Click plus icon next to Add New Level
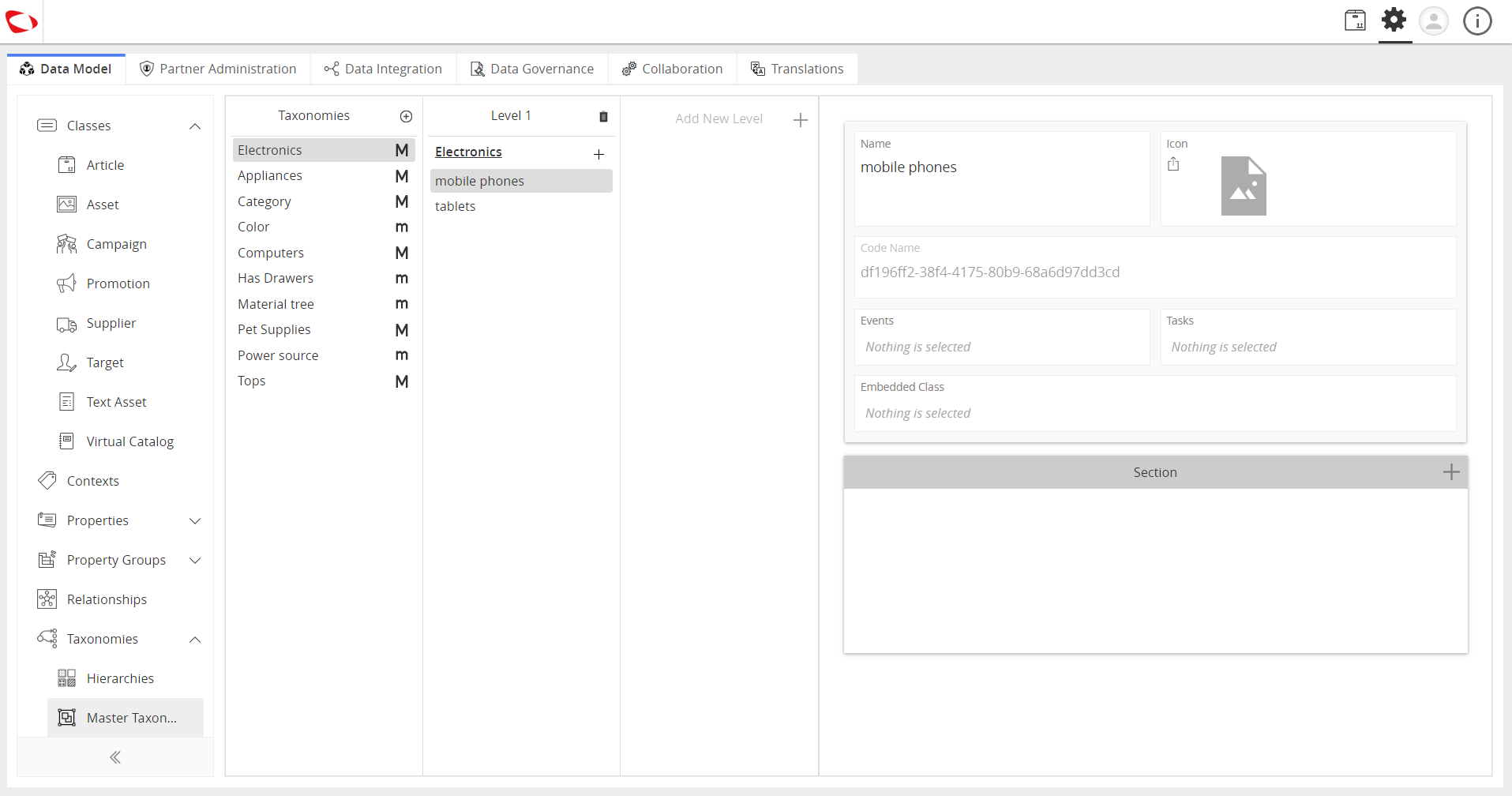The height and width of the screenshot is (796, 1512). point(800,120)
